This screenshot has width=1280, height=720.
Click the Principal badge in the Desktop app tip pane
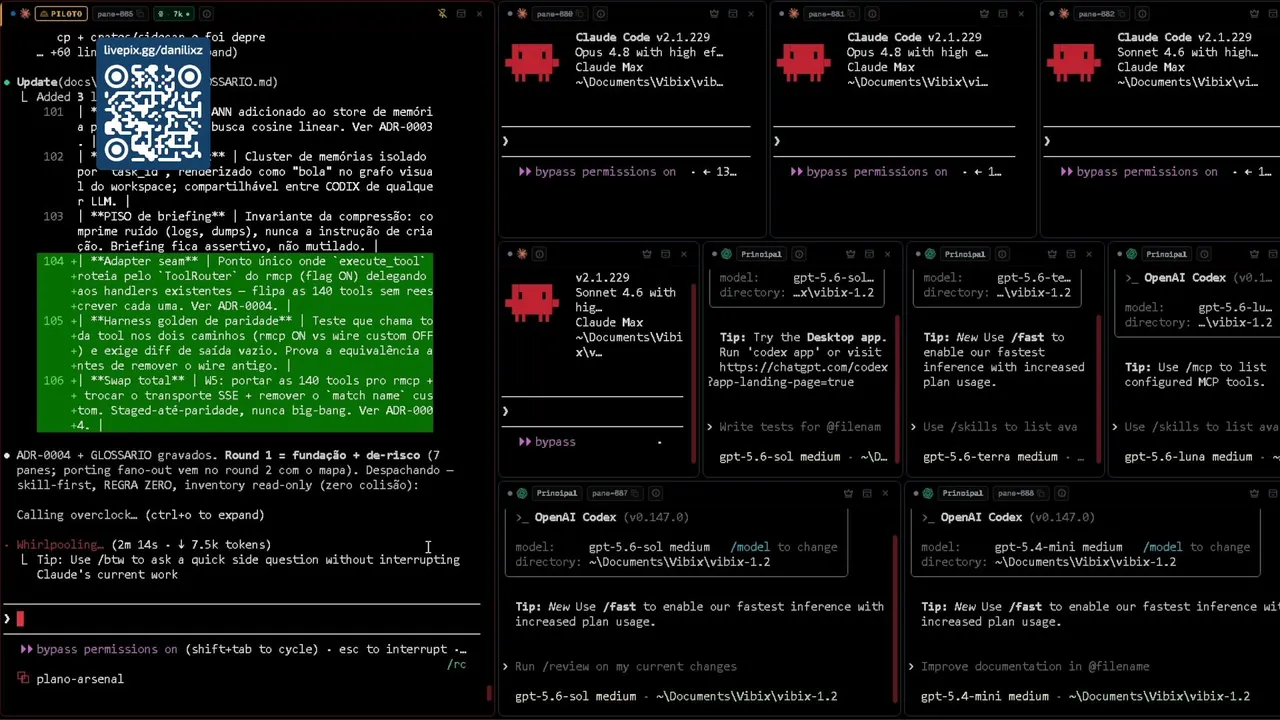tap(761, 254)
